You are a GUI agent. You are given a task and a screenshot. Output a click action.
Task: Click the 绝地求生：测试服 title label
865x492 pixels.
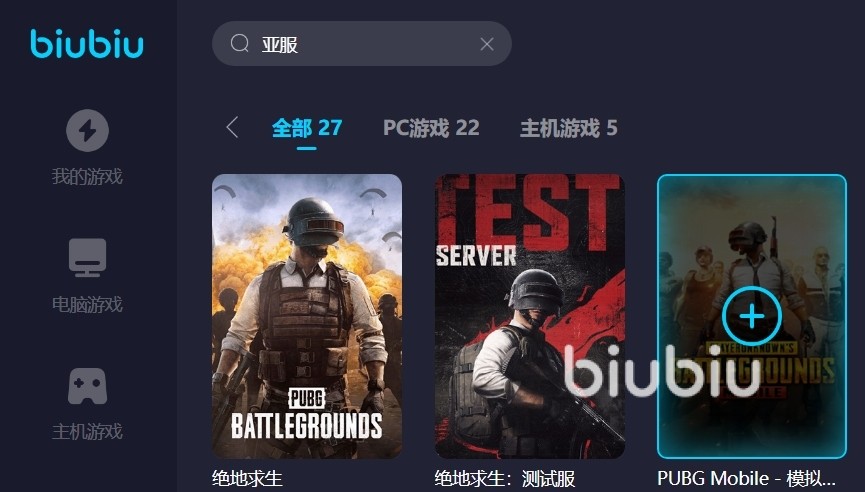[505, 478]
